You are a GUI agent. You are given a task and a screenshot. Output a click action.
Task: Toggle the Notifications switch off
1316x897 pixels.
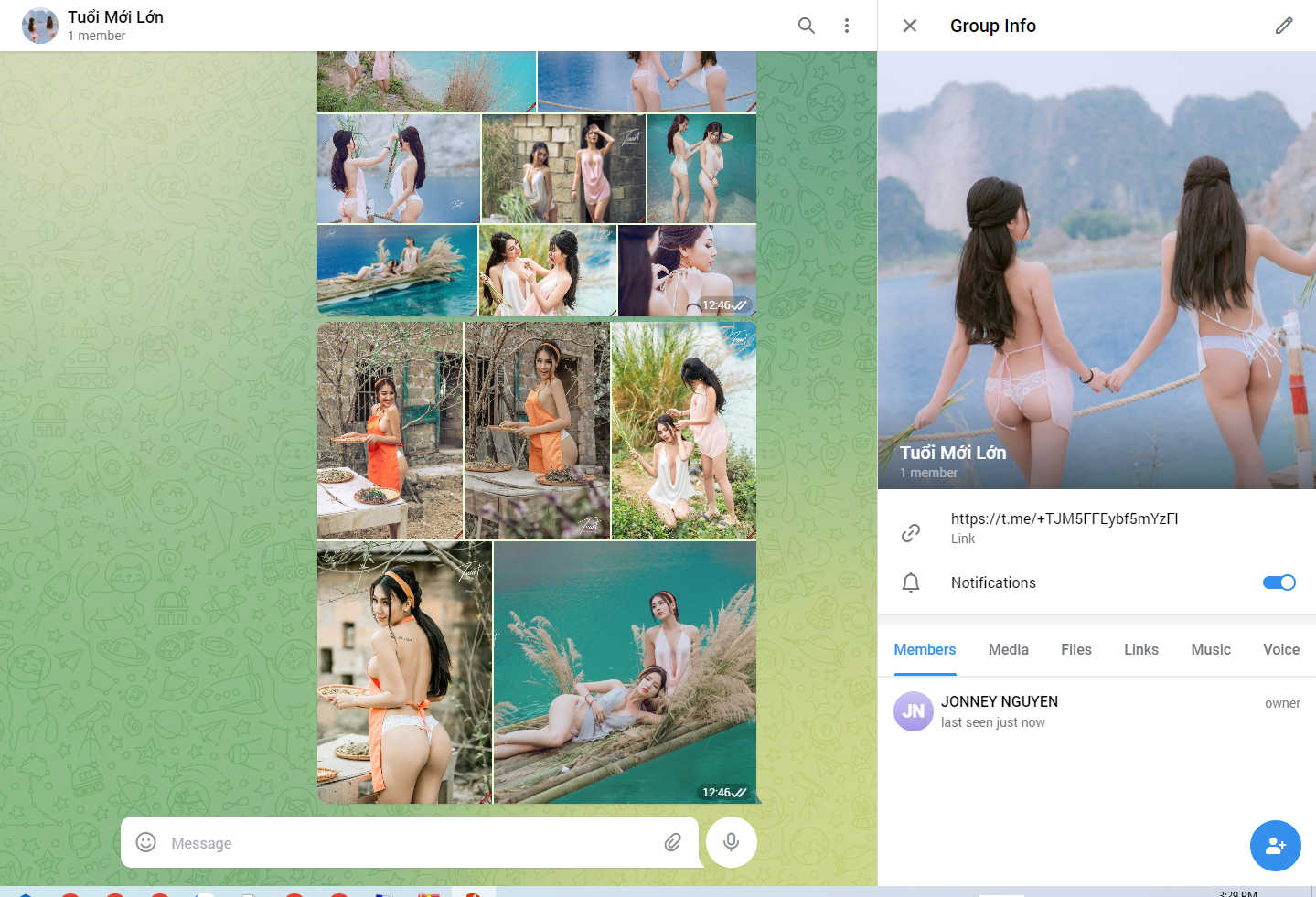point(1279,582)
